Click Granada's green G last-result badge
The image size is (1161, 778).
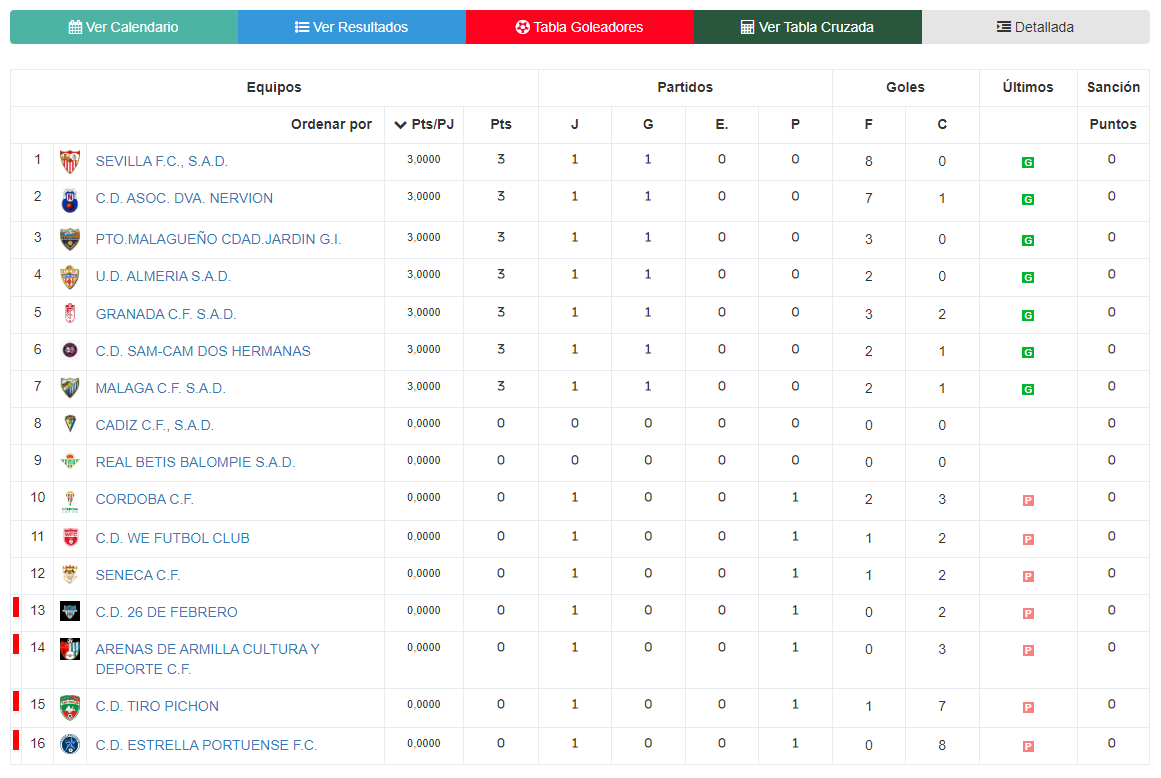1028,315
